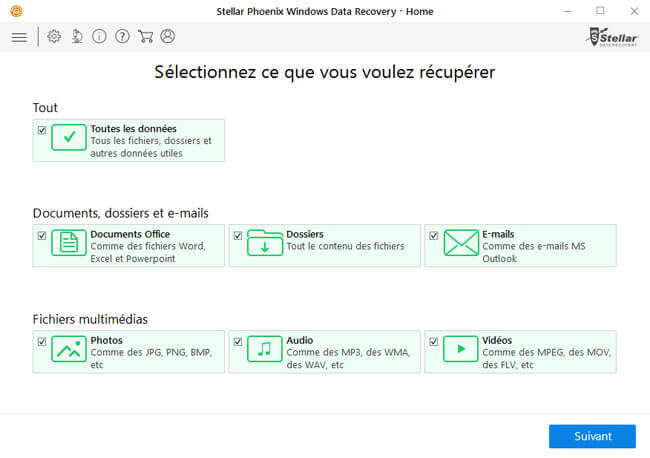Open settings via the gear icon

click(54, 37)
